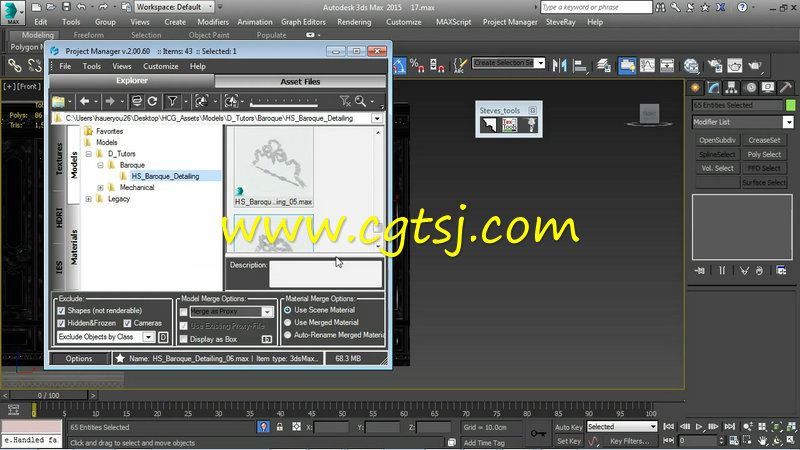Open the Material Editor icon
The width and height of the screenshot is (800, 450).
[x=691, y=65]
